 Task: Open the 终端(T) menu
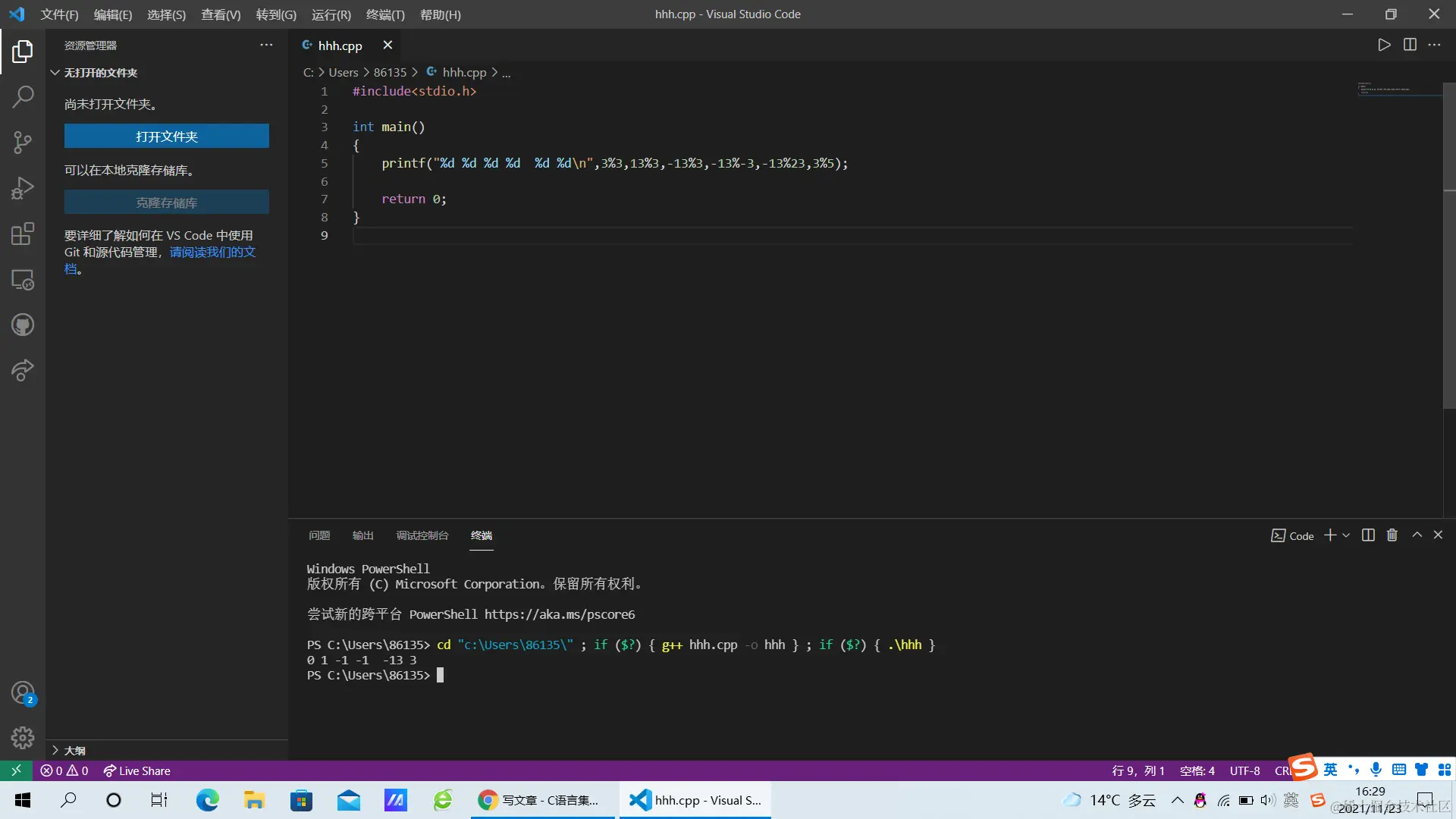(x=385, y=14)
